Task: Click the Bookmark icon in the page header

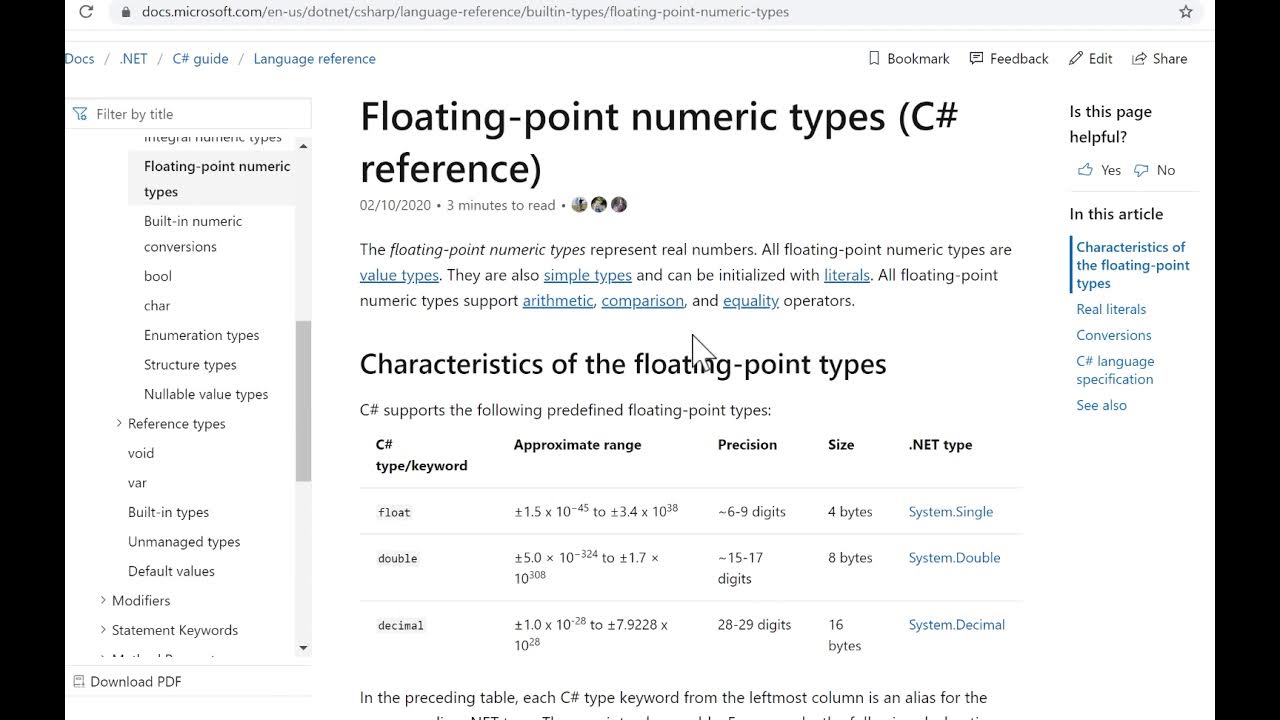Action: (874, 58)
